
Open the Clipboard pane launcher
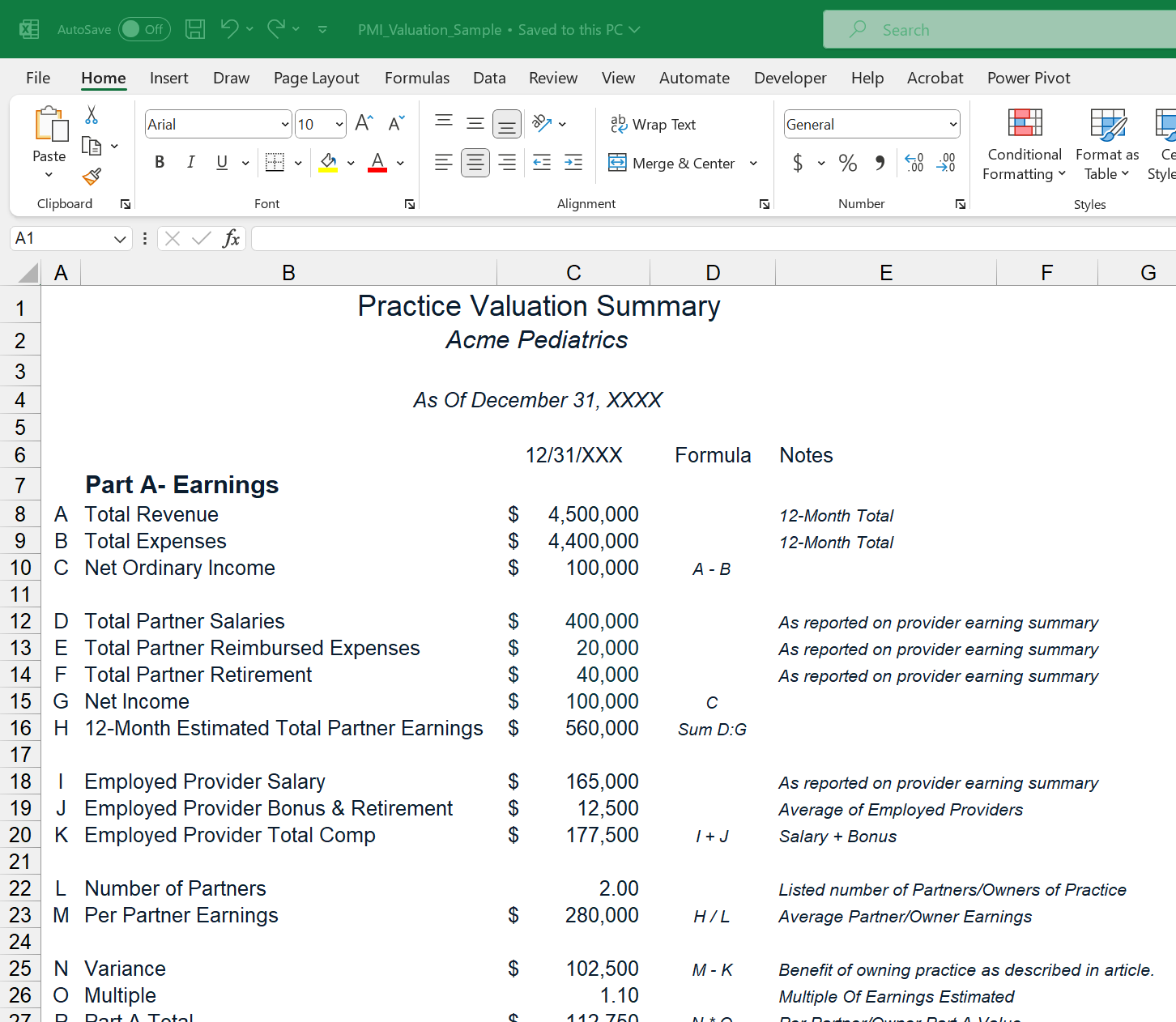click(126, 204)
